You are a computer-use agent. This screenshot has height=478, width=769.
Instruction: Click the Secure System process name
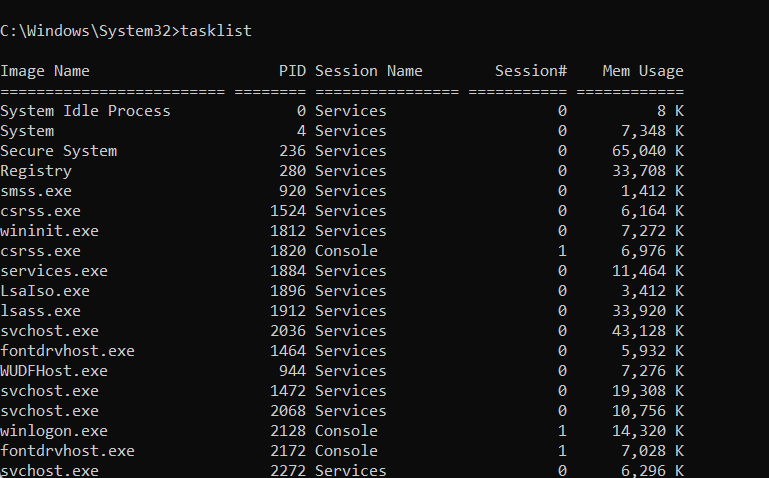[x=58, y=151]
